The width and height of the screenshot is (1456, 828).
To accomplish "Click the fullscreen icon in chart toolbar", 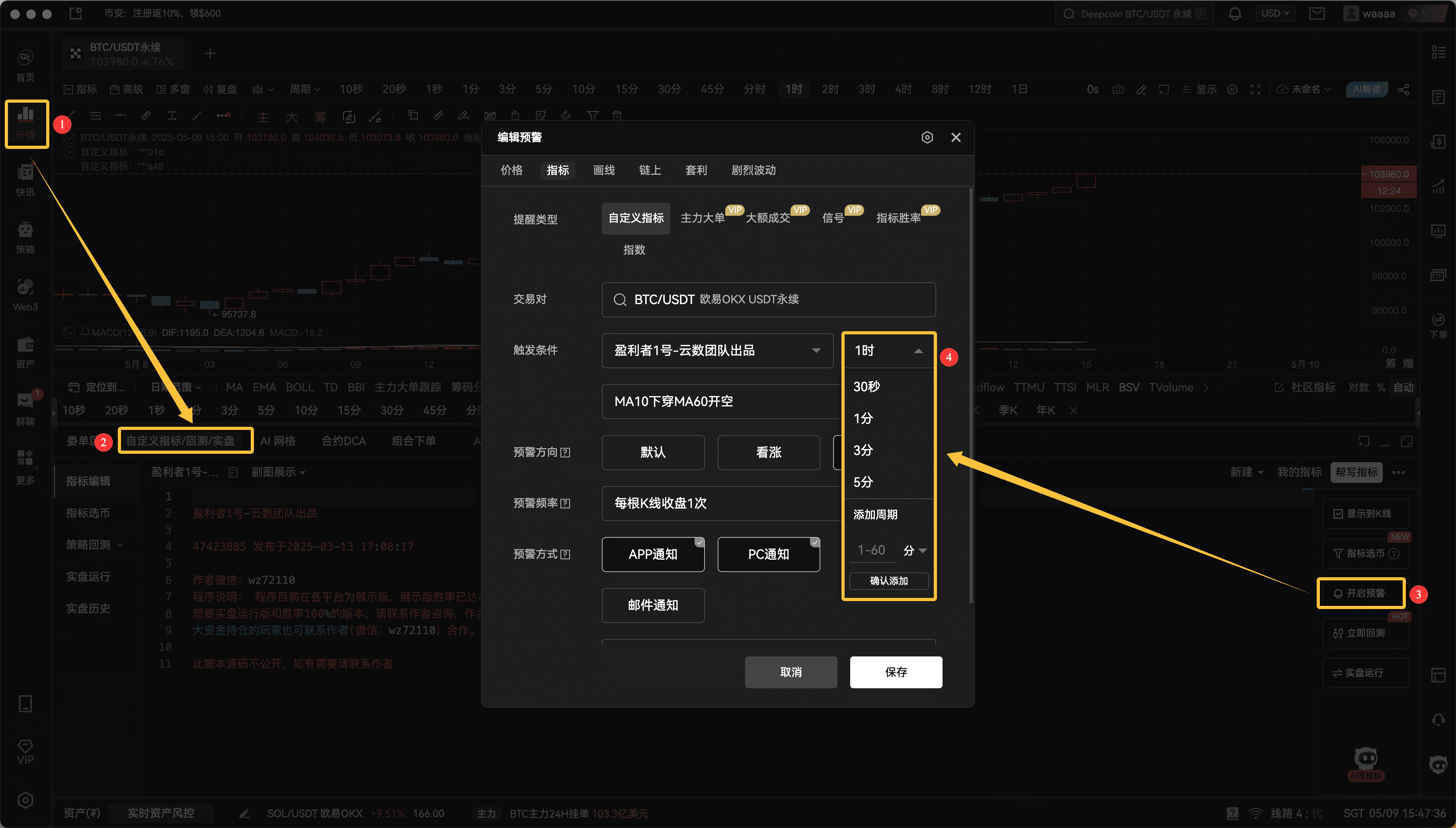I will pos(1255,89).
